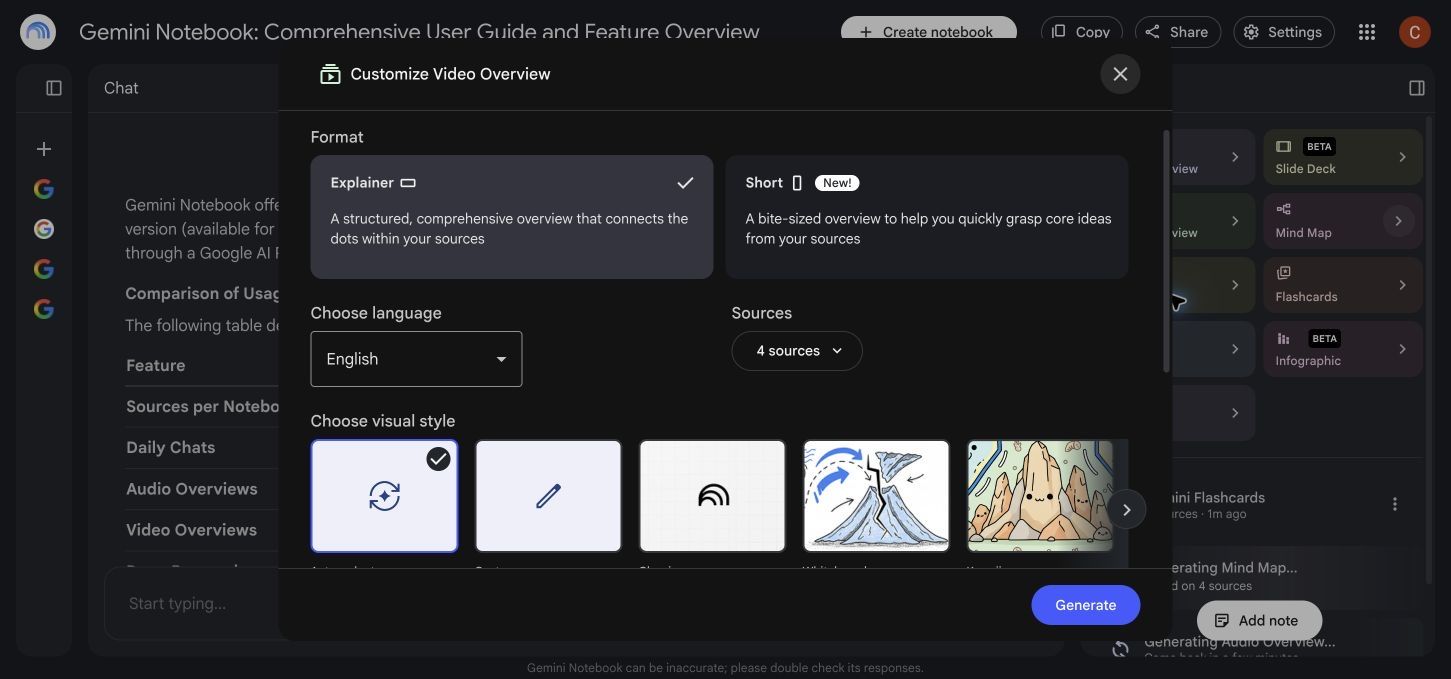Expand Infographic options chevron

click(1402, 349)
